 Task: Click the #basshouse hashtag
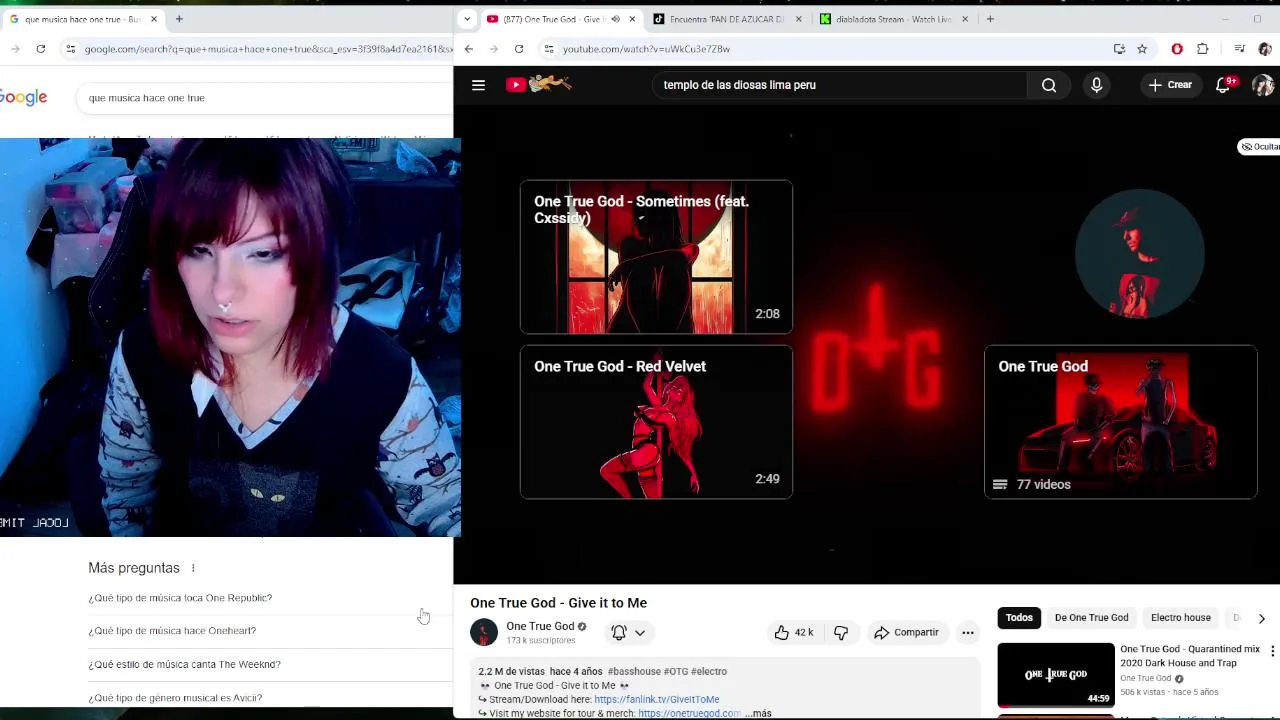634,671
